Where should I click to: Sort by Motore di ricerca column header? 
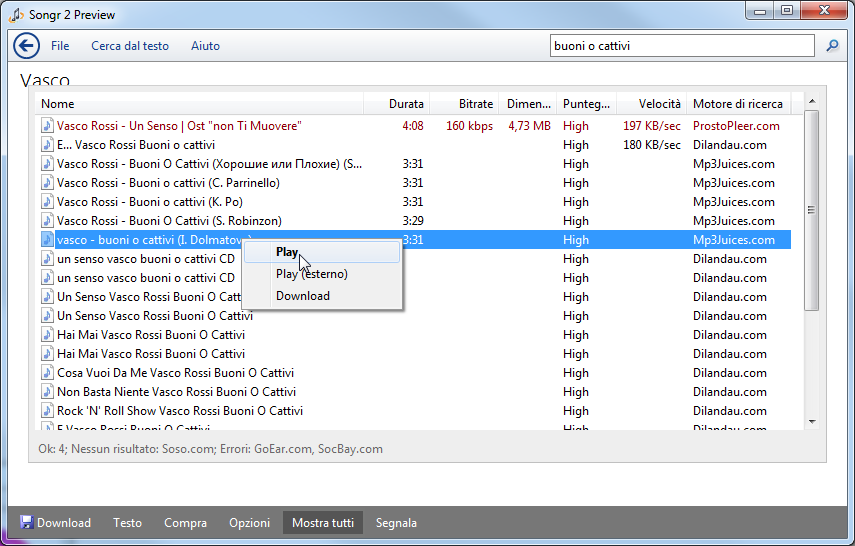[x=738, y=104]
